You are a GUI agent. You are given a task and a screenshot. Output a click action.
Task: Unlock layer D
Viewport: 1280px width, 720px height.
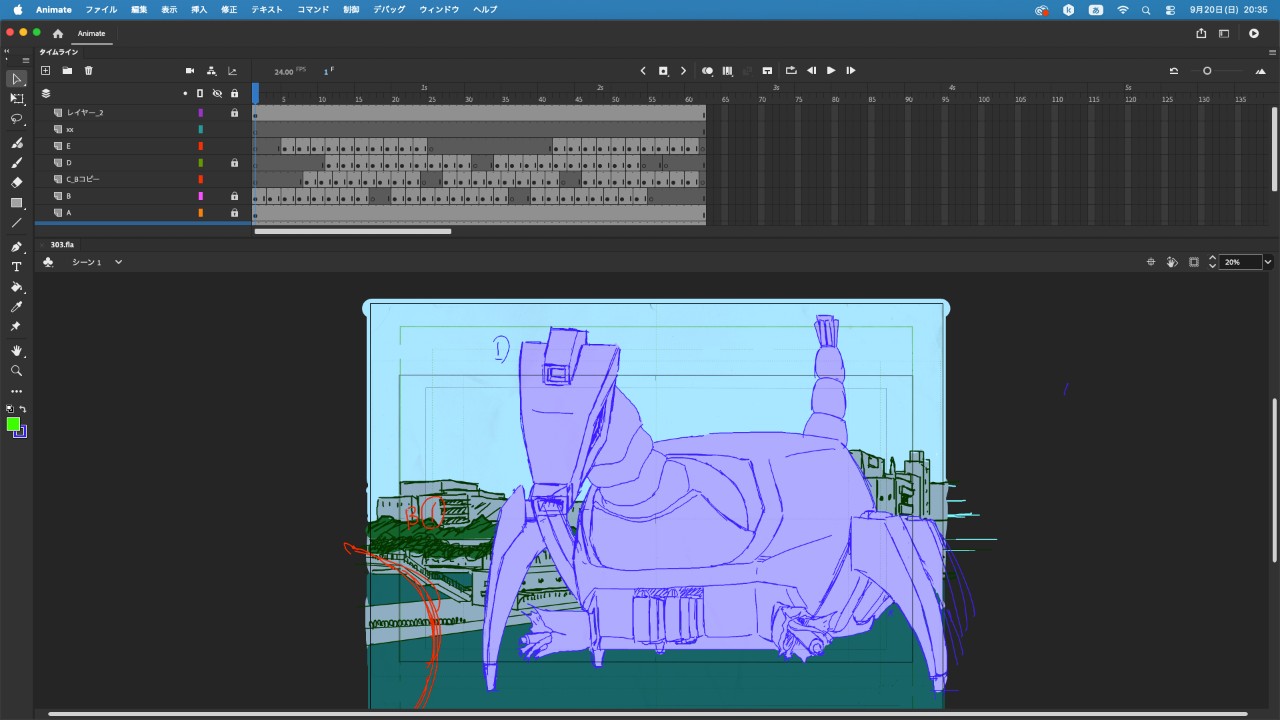(x=235, y=163)
